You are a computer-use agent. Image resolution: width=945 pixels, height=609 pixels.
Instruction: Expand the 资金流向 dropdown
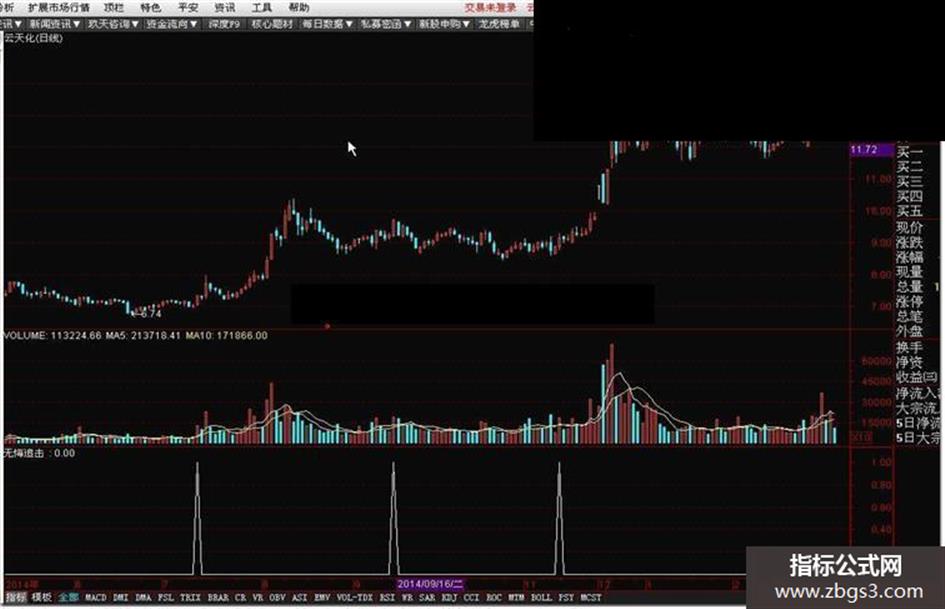(172, 24)
